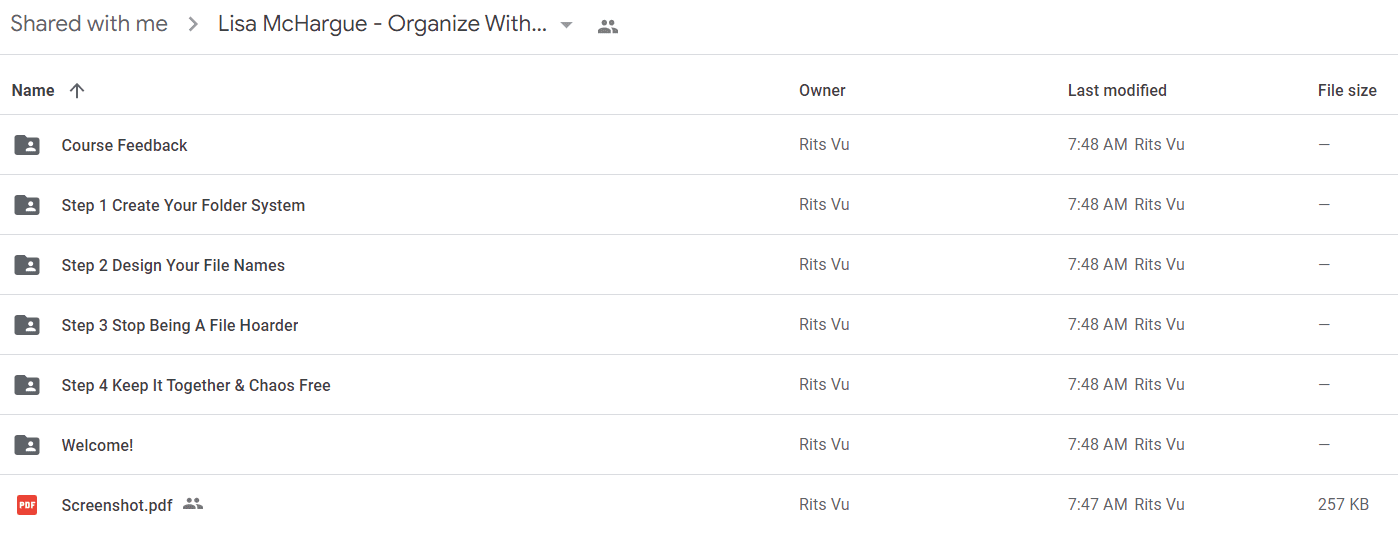The image size is (1398, 534).
Task: Open the Lisa McHargue folder dropdown arrow
Action: coord(566,25)
